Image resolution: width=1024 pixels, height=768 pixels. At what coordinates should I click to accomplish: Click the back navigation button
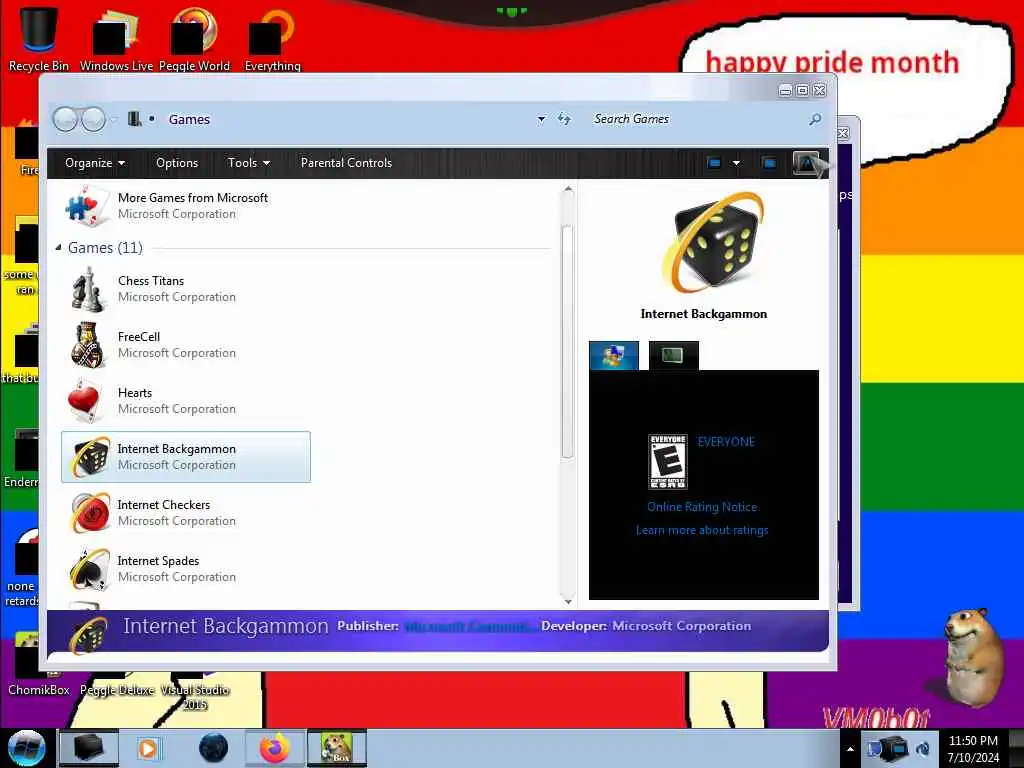click(x=65, y=120)
